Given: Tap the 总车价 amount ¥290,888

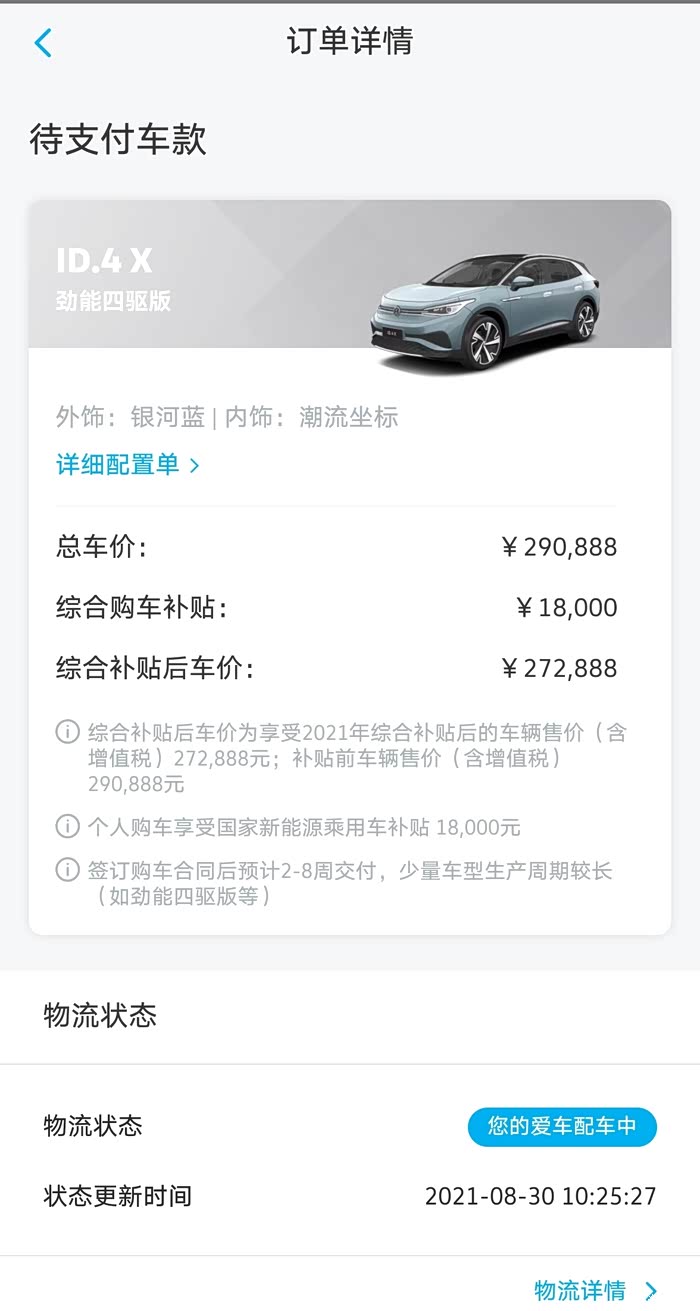Looking at the screenshot, I should tap(559, 547).
